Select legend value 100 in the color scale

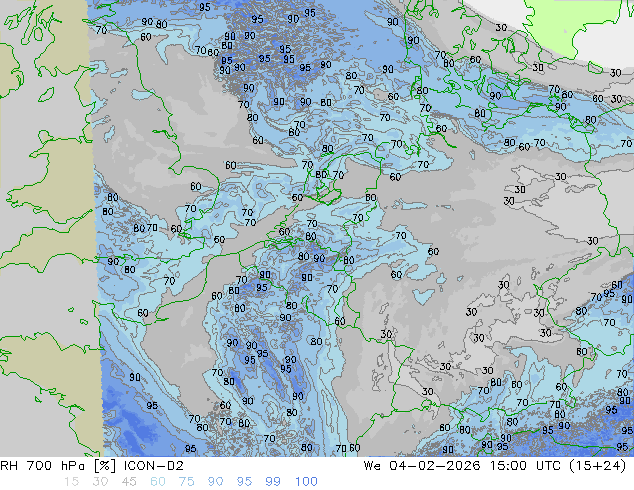(x=306, y=482)
